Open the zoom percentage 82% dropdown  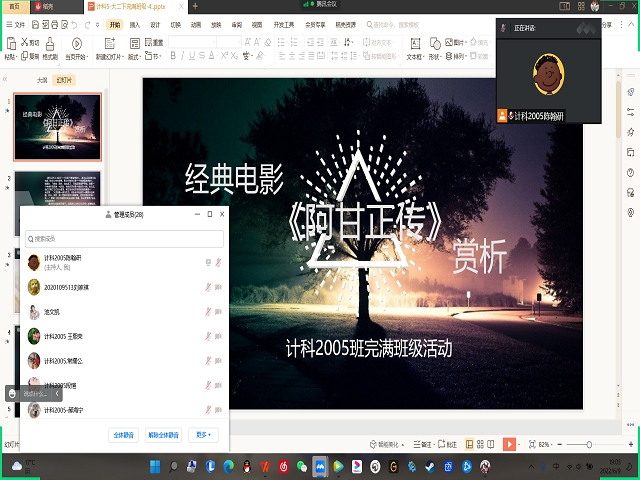(x=546, y=444)
